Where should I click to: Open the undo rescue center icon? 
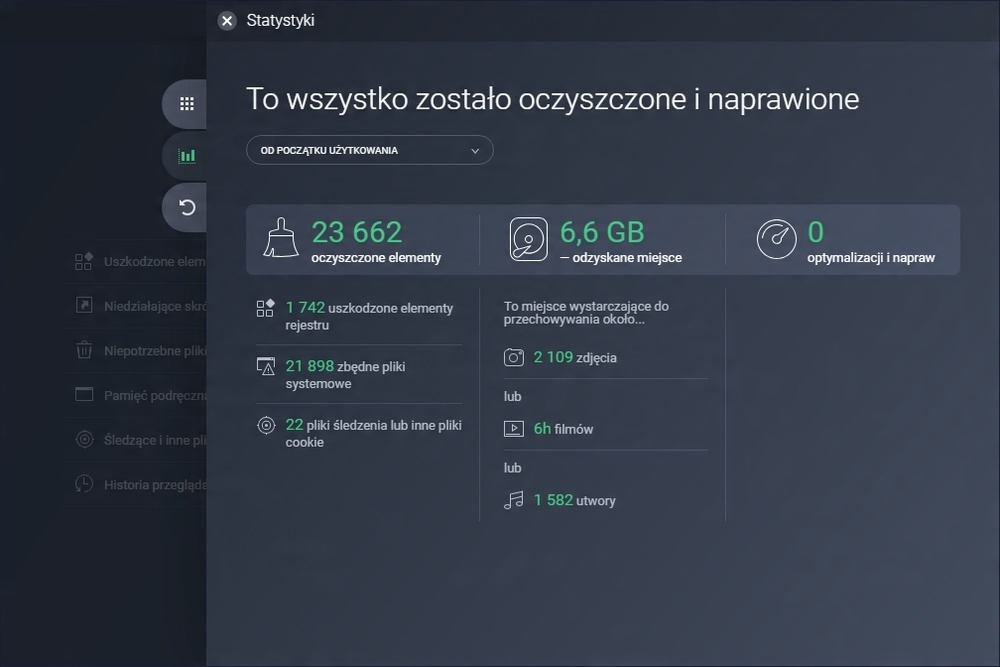click(186, 207)
